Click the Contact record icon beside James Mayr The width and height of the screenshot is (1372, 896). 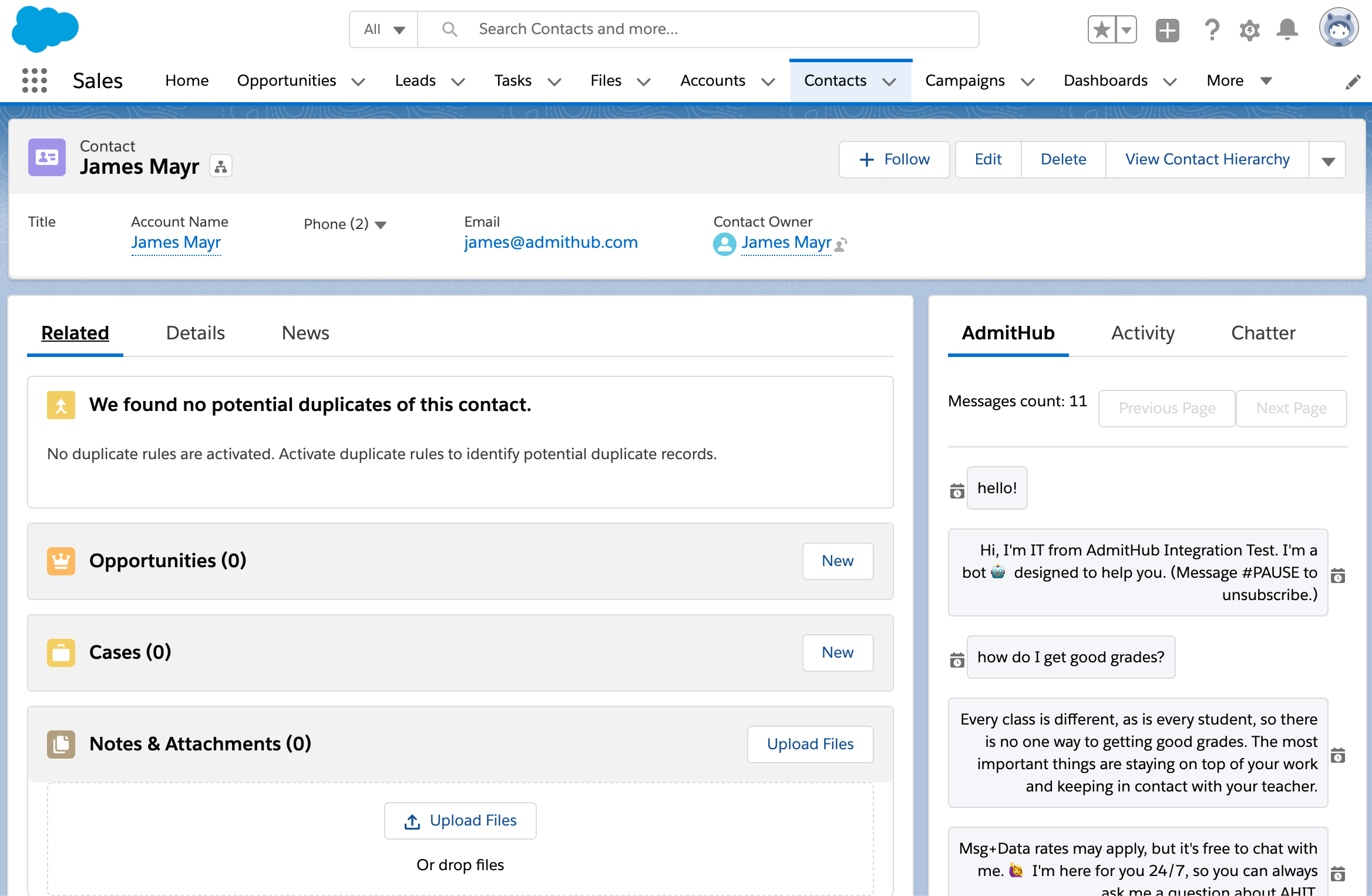(47, 157)
